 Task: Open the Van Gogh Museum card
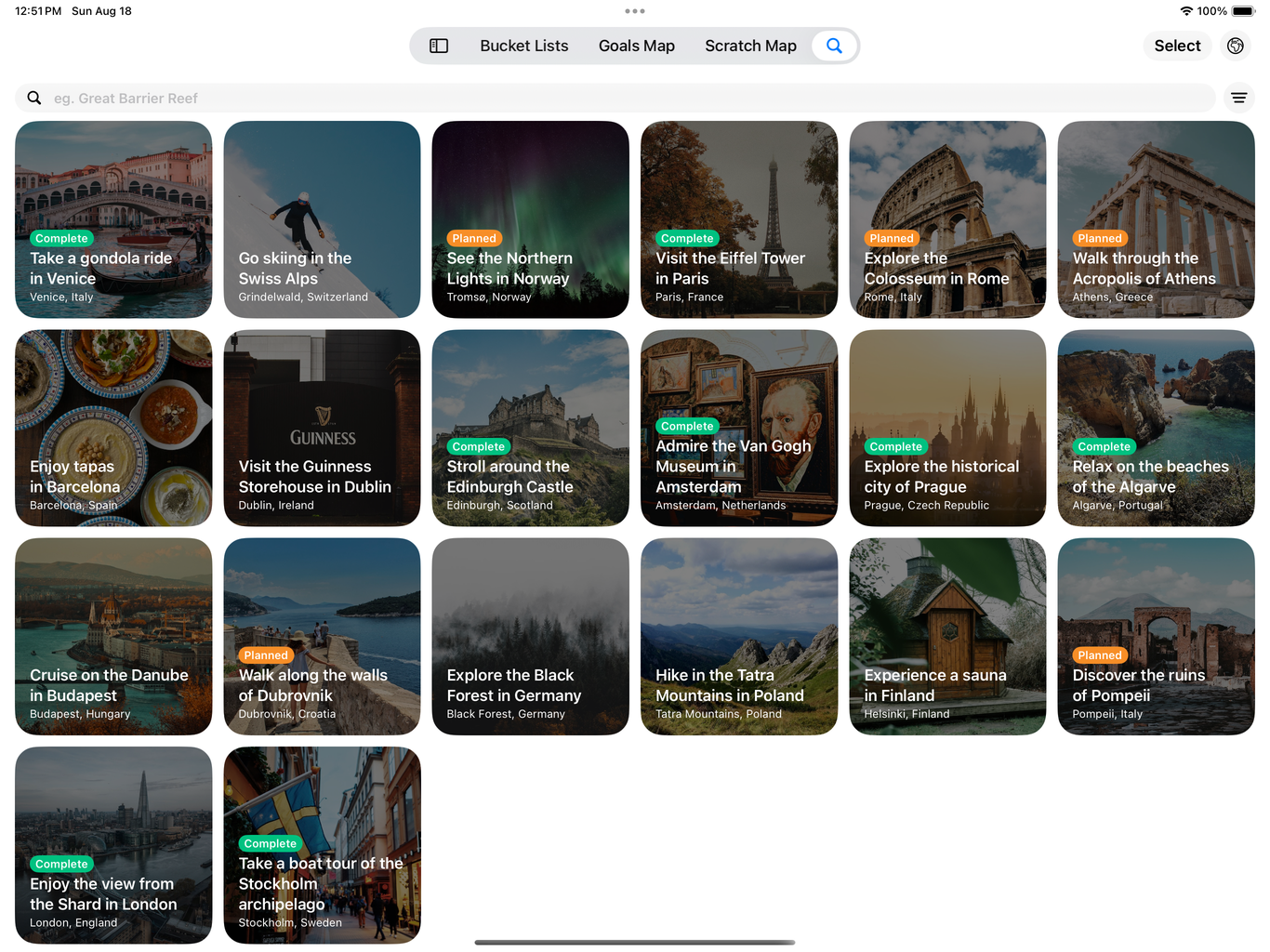click(x=739, y=428)
